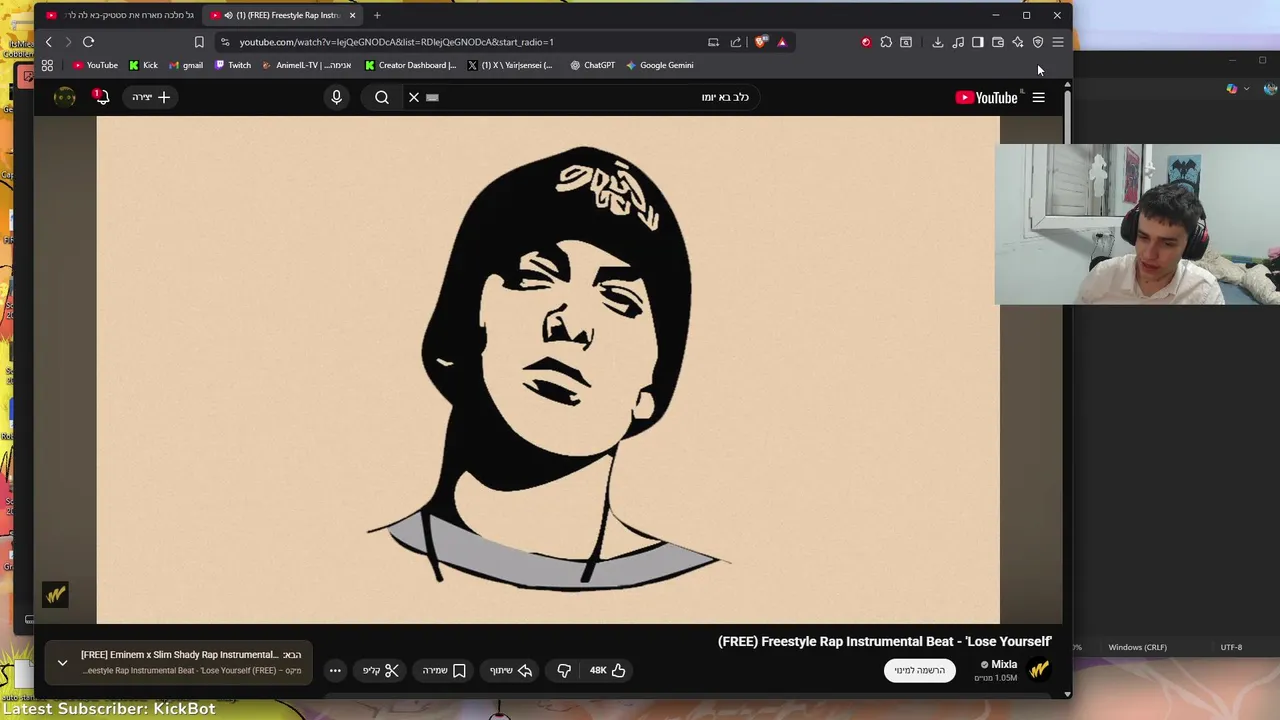1280x720 pixels.
Task: Open the on-screen keyboard icon in search box
Action: coord(433,97)
